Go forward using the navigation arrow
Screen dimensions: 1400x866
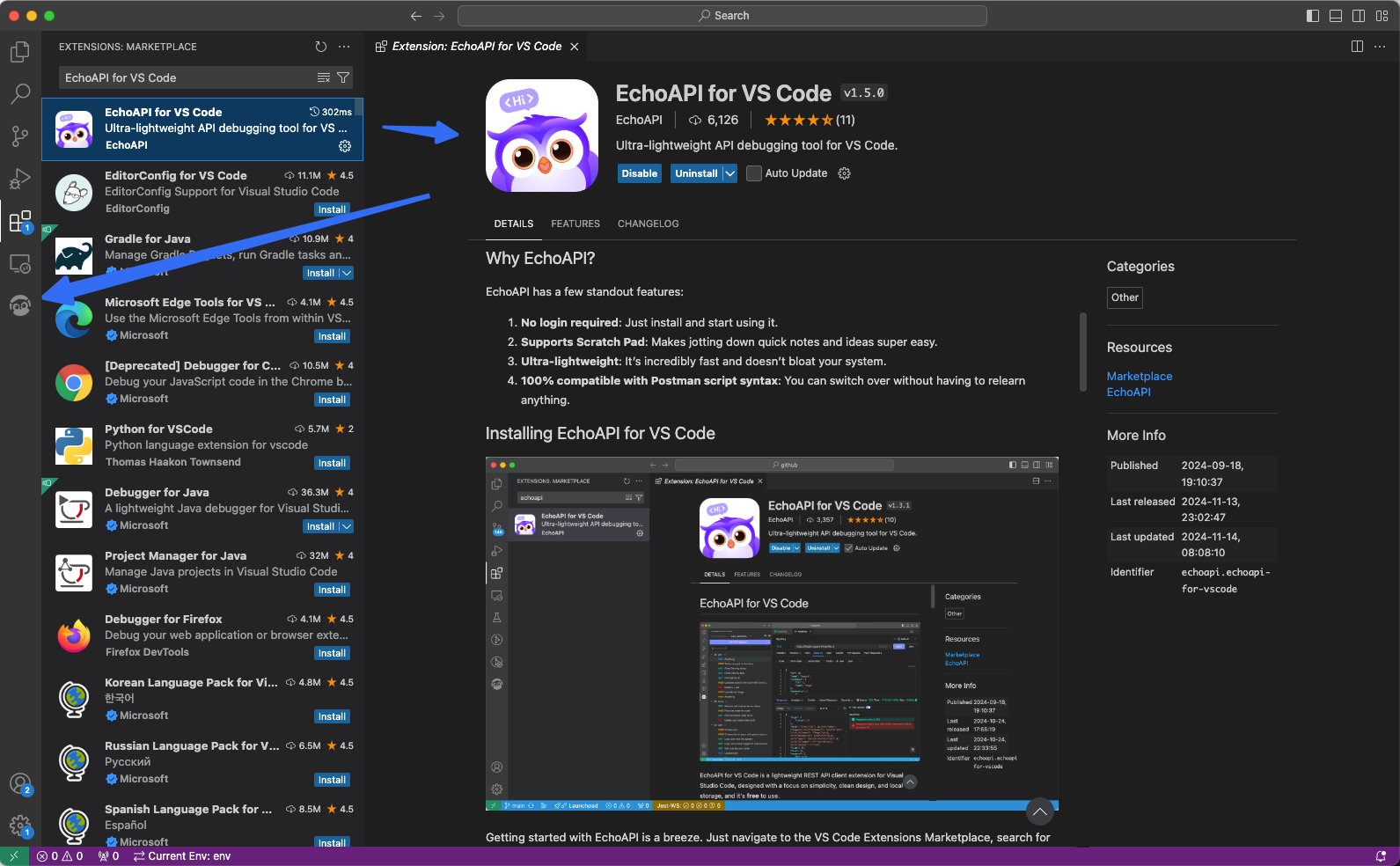point(439,16)
